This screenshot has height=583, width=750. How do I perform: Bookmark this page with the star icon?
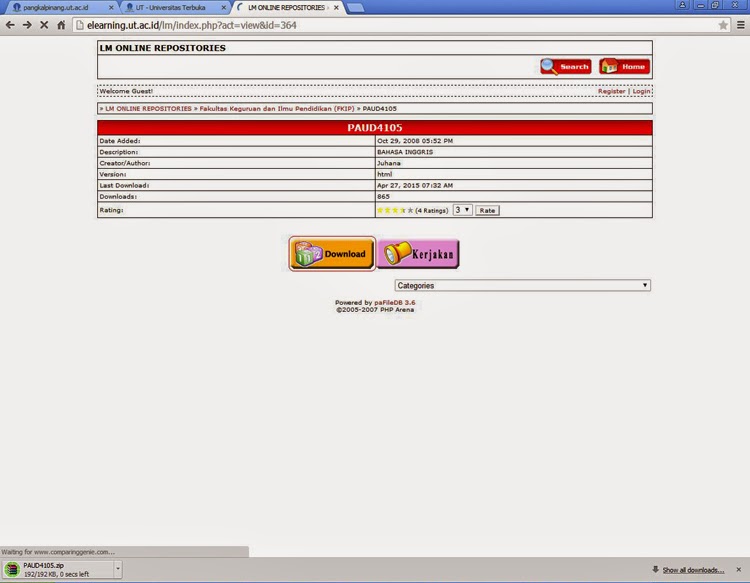723,25
